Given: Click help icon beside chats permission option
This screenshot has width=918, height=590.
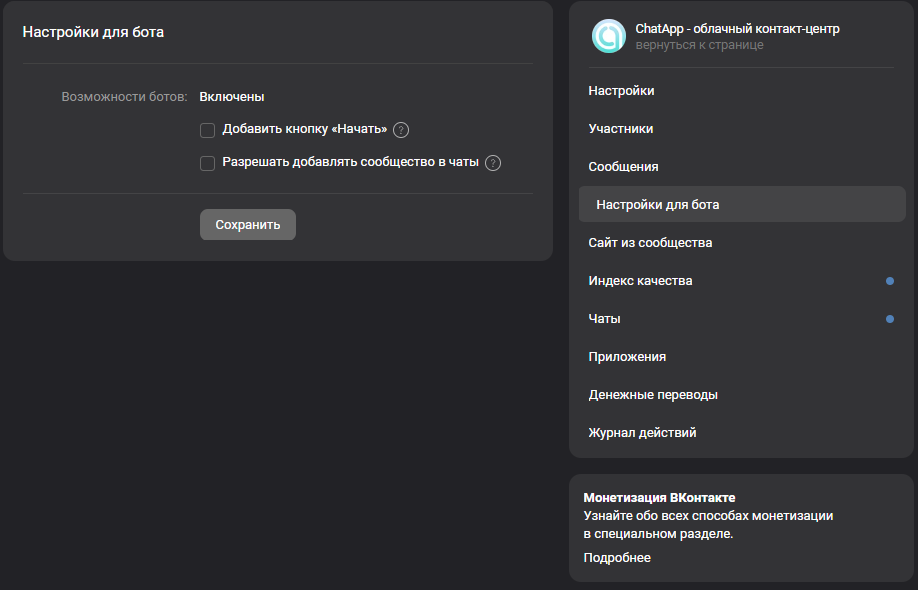Looking at the screenshot, I should coord(493,163).
